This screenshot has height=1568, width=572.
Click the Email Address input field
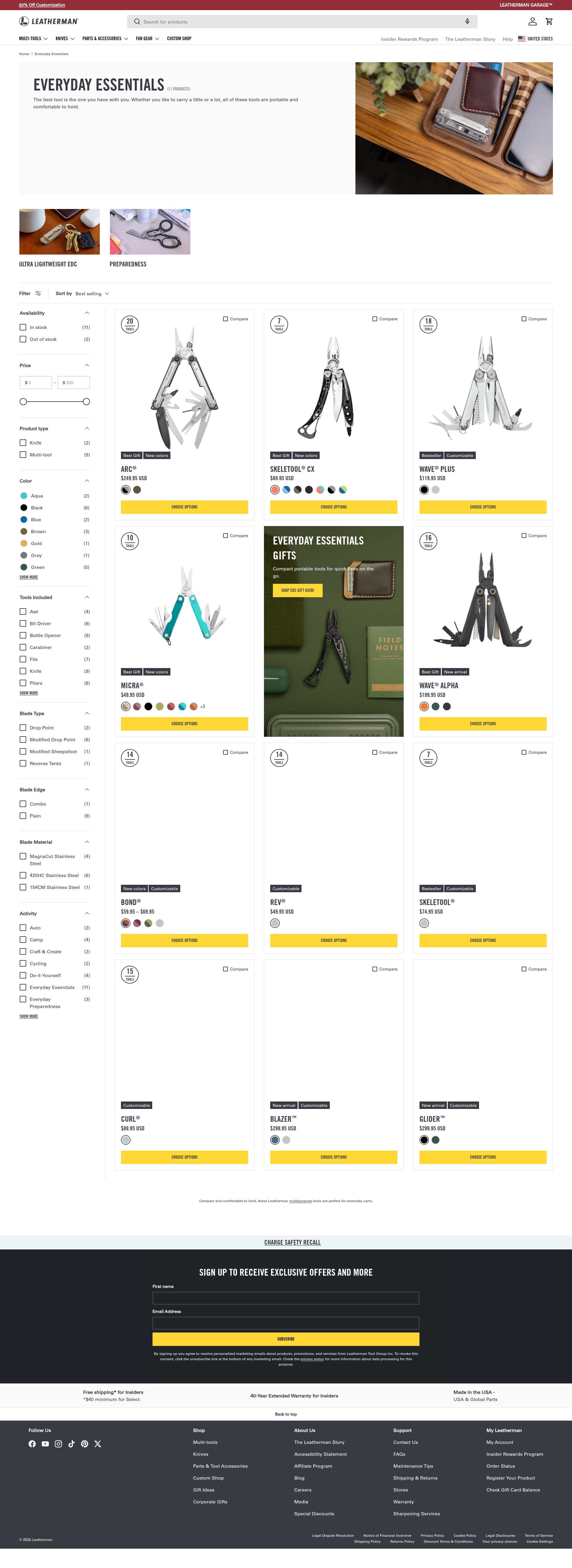point(286,1323)
